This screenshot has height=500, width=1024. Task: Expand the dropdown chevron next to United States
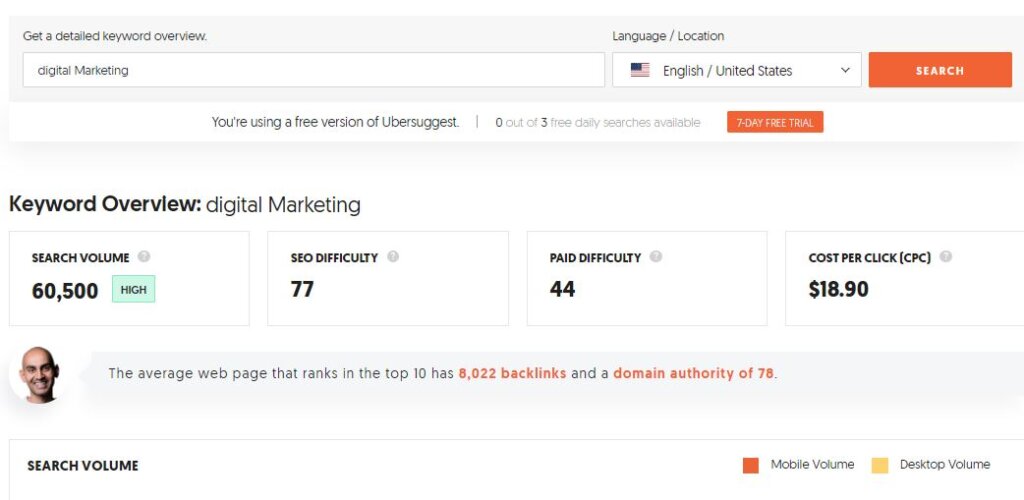coord(845,70)
